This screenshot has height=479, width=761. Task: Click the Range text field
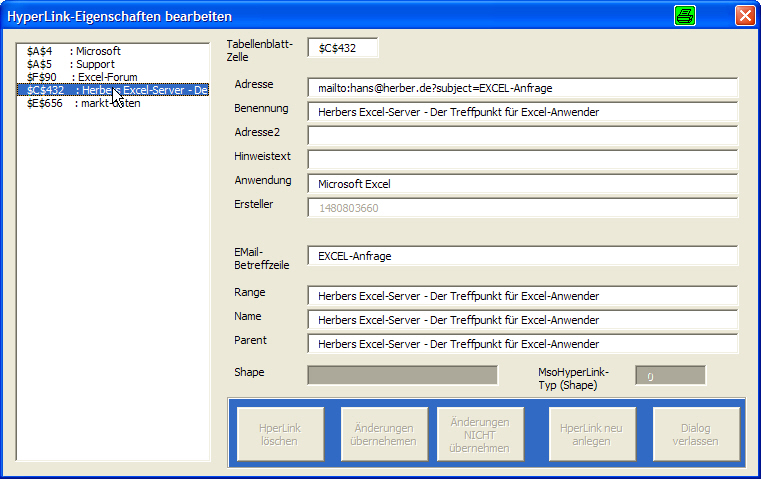[522, 296]
